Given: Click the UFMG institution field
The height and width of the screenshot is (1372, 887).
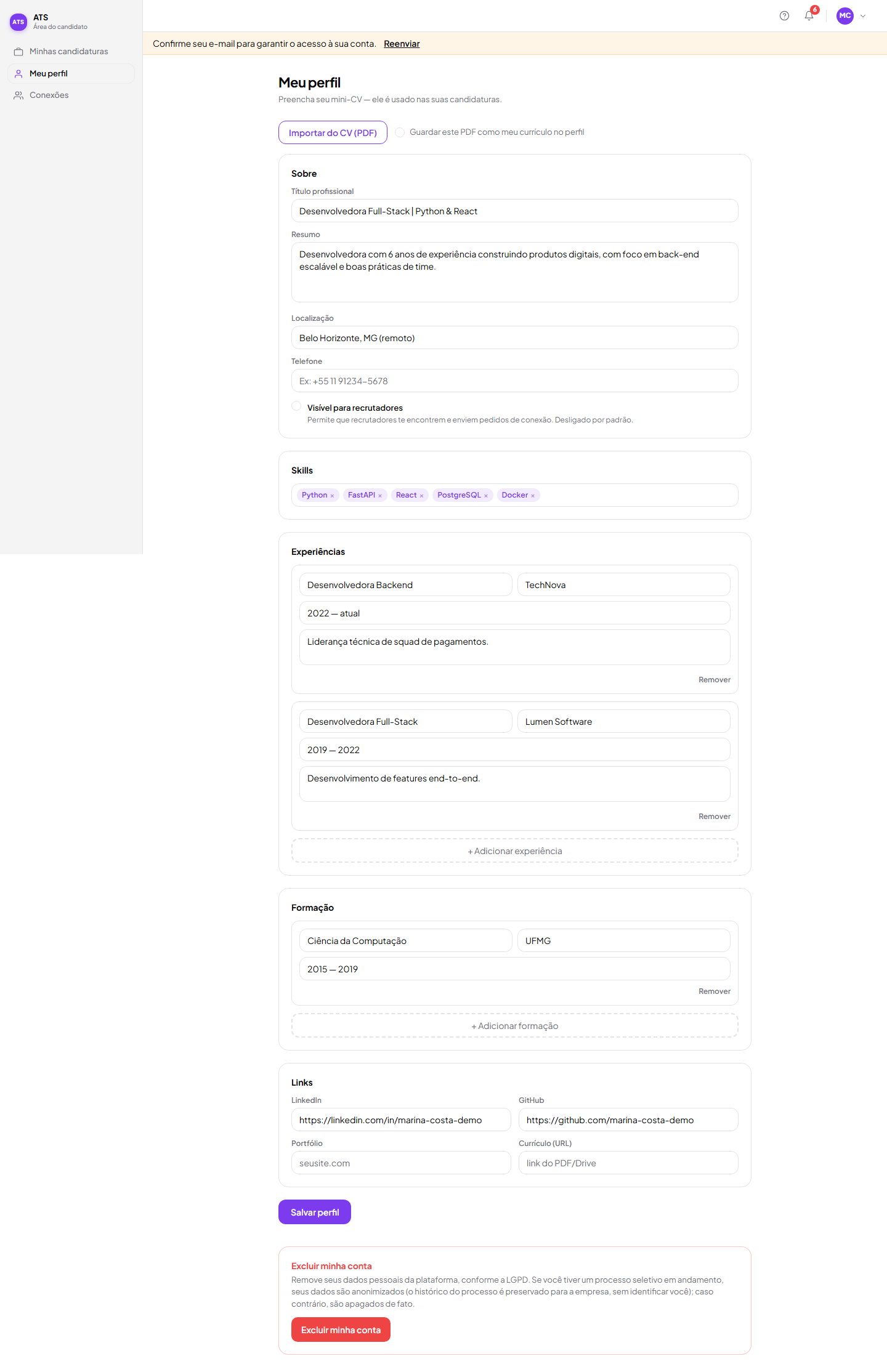Looking at the screenshot, I should pyautogui.click(x=624, y=940).
